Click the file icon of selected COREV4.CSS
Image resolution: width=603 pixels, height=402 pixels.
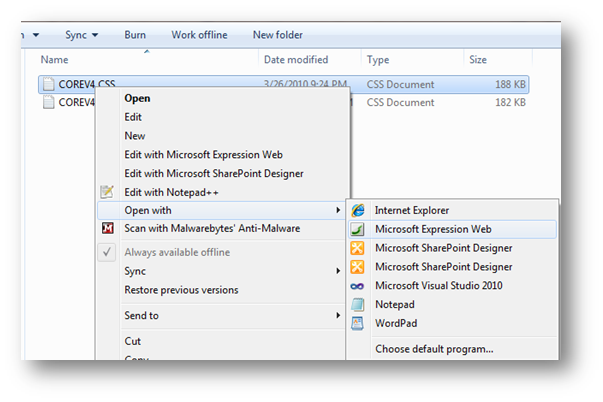(x=48, y=84)
